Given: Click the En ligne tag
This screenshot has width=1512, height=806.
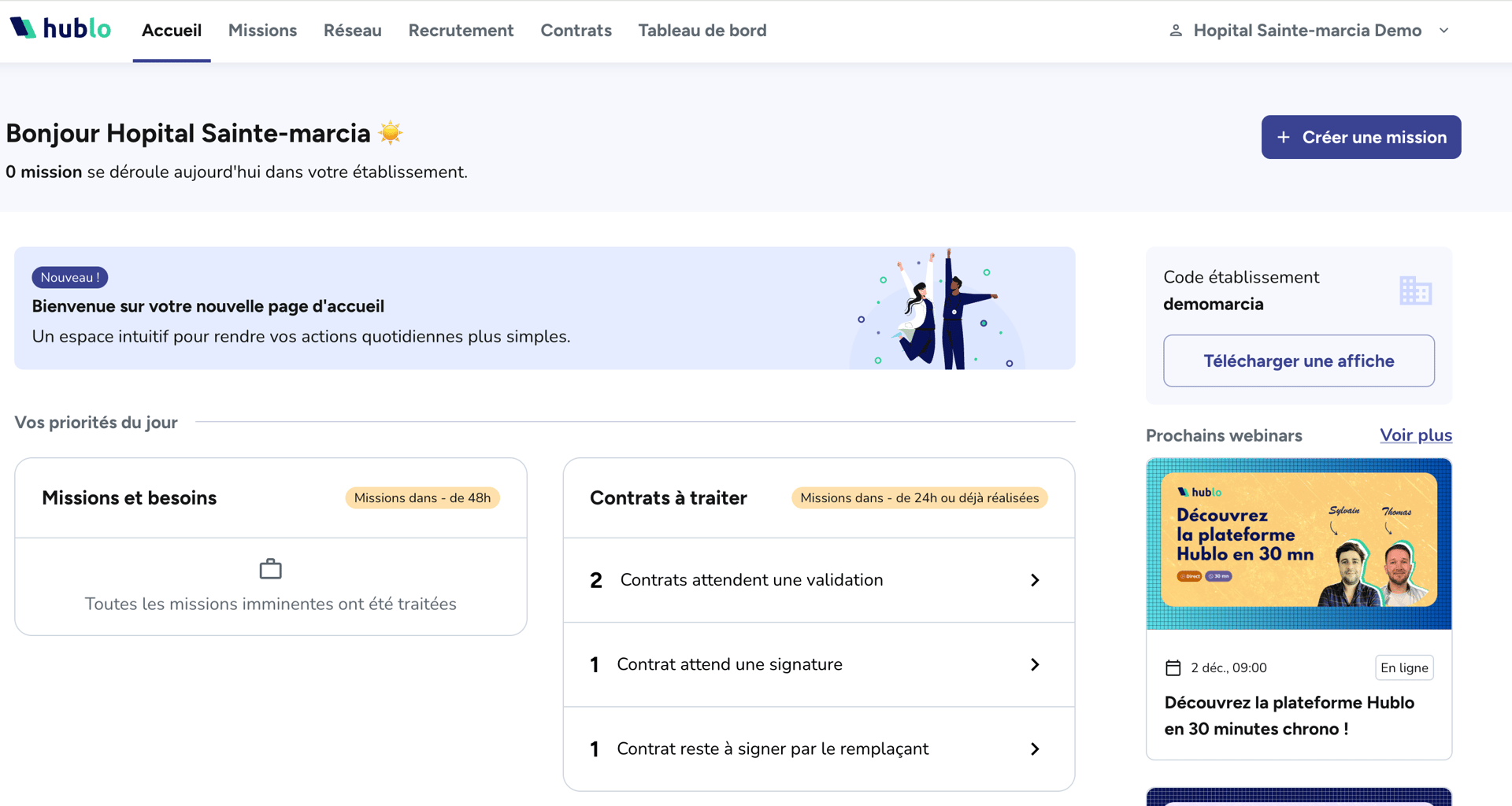Looking at the screenshot, I should point(1403,667).
